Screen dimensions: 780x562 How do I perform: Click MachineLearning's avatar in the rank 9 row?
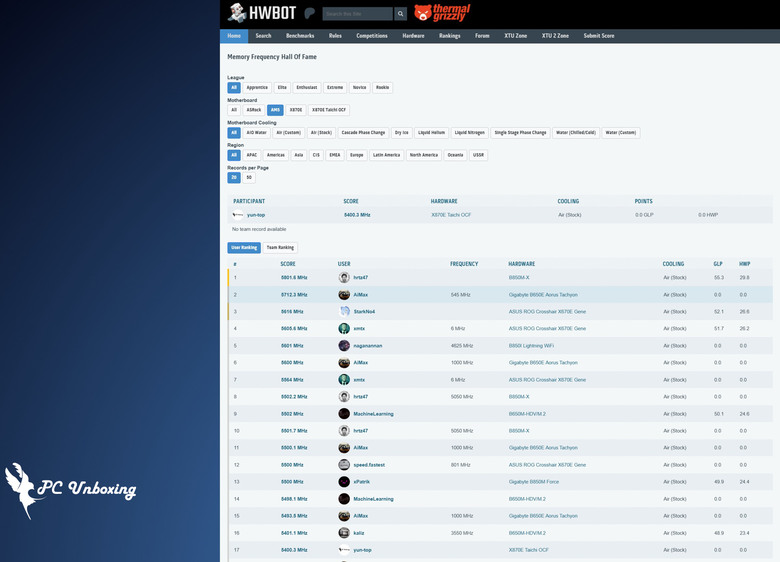coord(344,413)
